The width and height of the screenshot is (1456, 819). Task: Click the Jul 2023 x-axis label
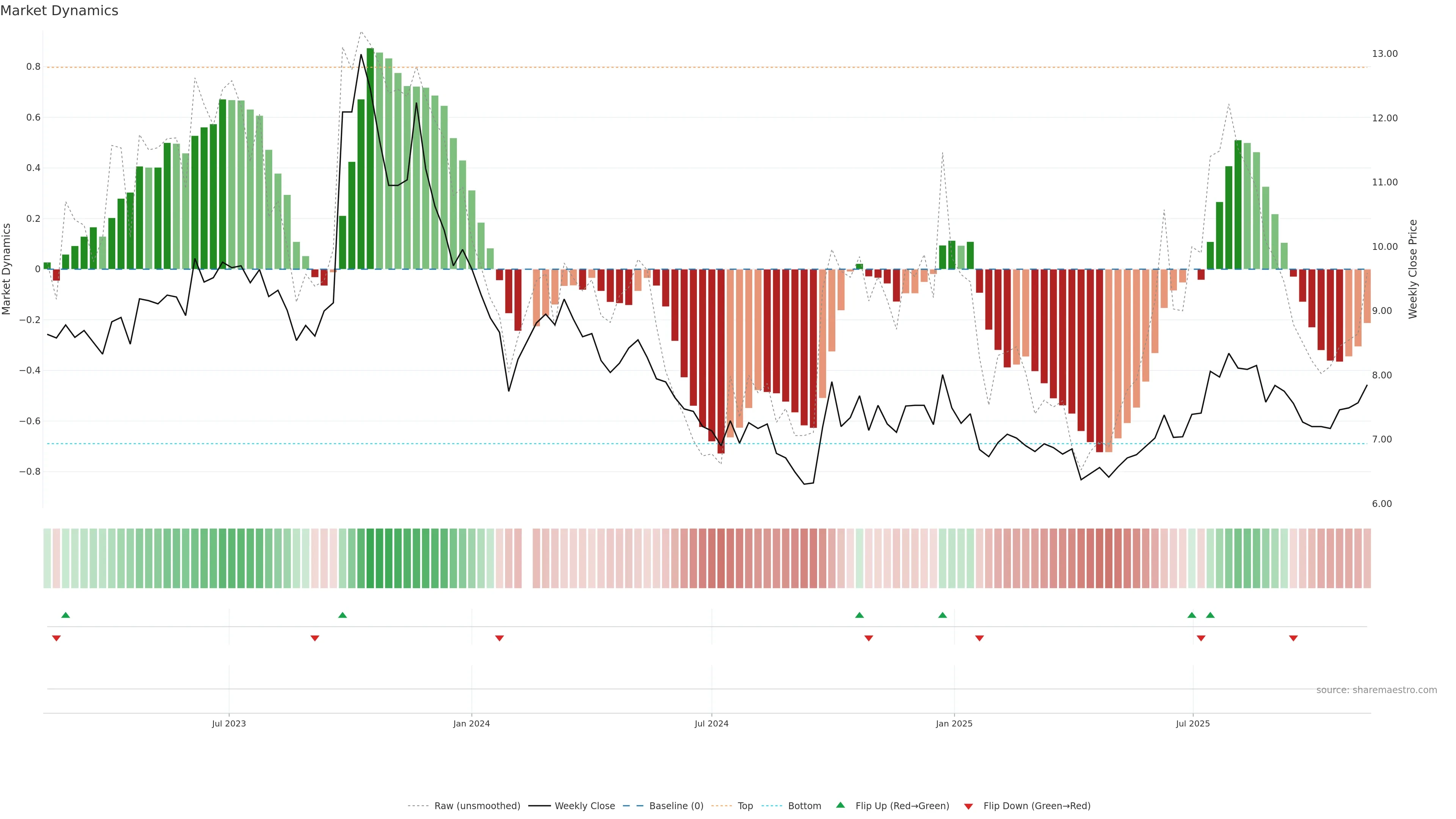(x=229, y=723)
